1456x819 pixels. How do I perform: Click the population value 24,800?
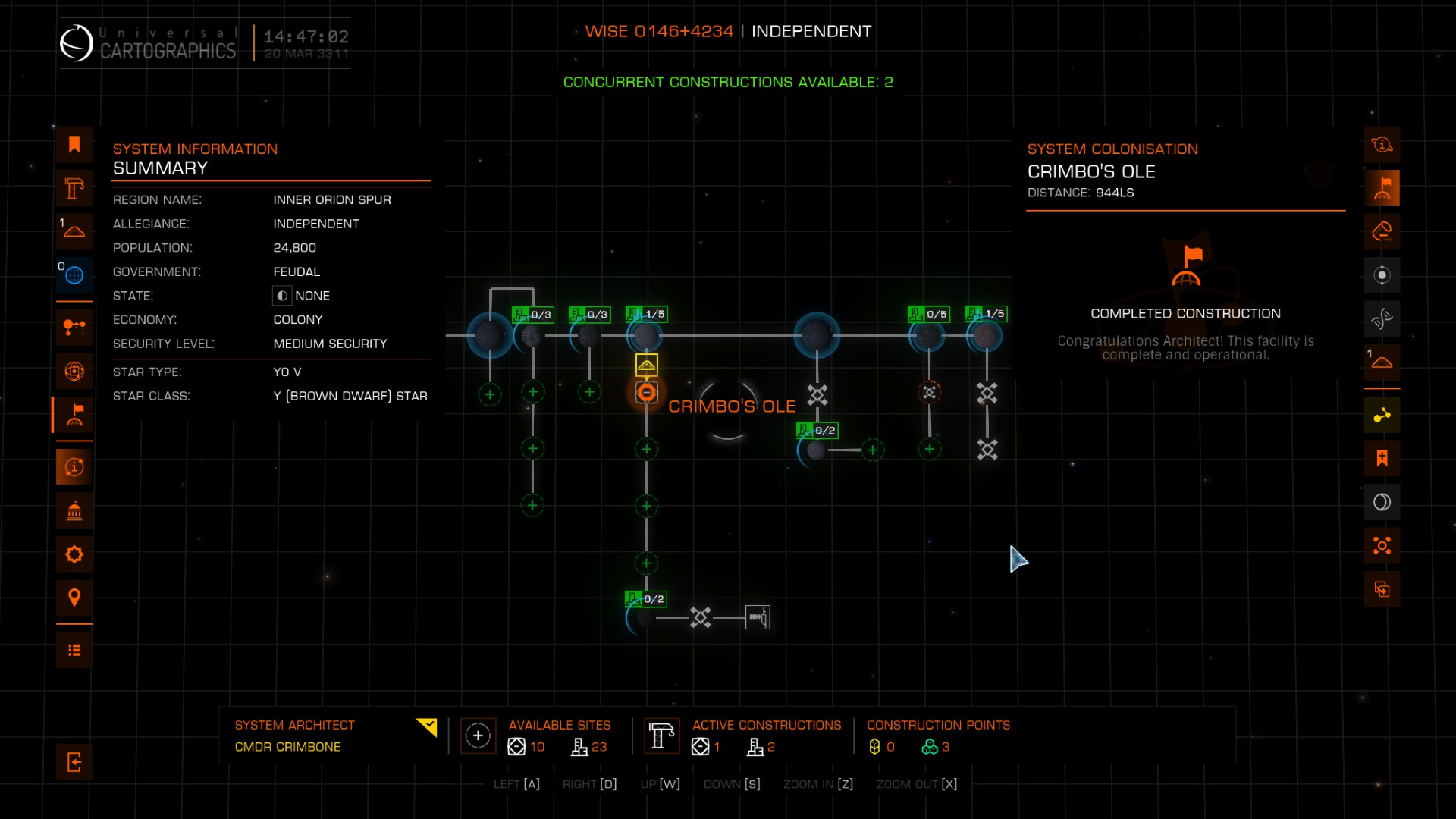295,248
